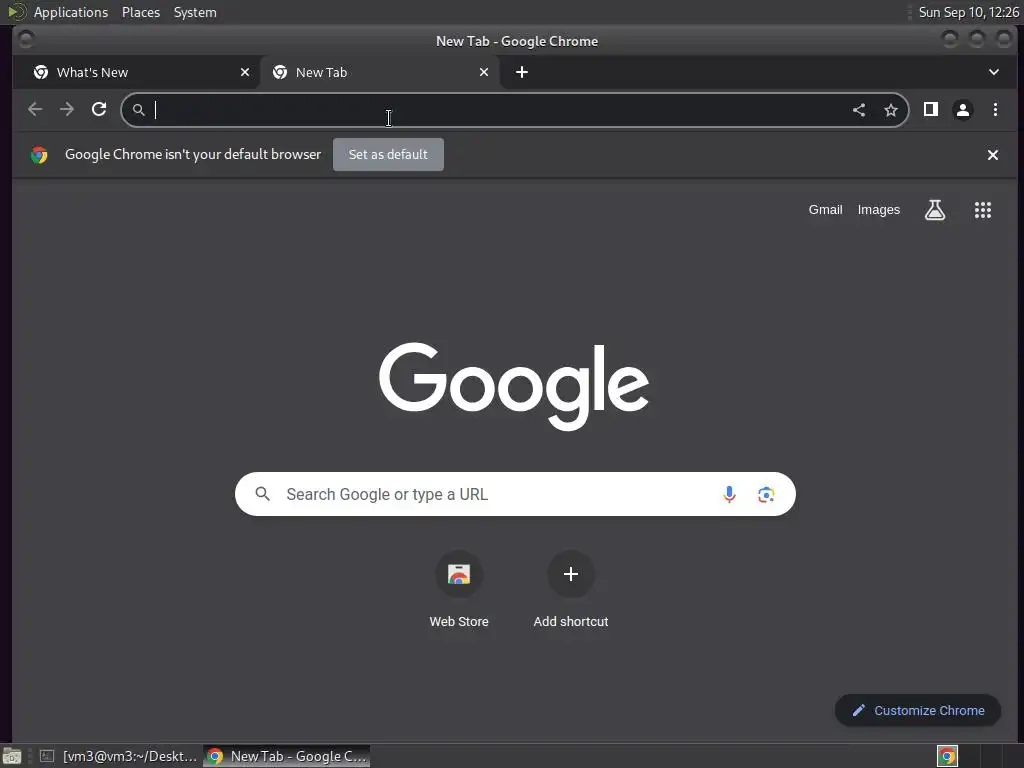The image size is (1024, 768).
Task: Close the What's New tab
Action: point(245,72)
